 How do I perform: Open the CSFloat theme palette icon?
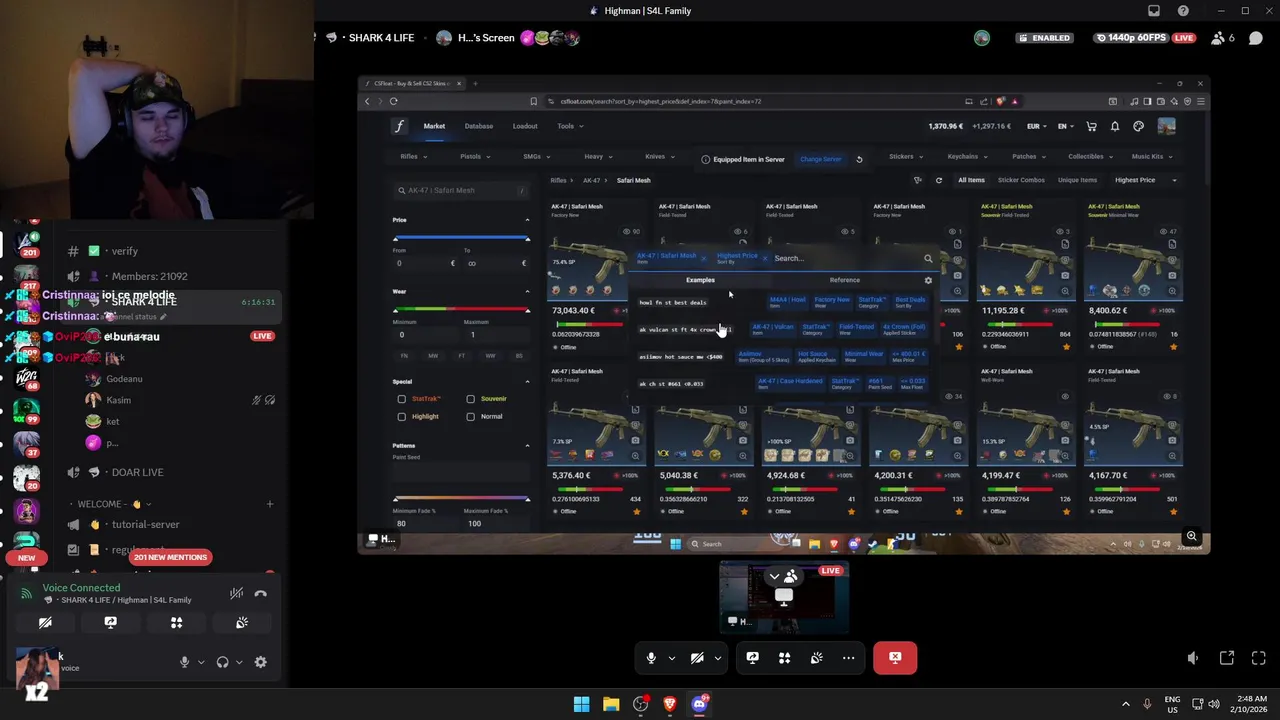pyautogui.click(x=1138, y=126)
